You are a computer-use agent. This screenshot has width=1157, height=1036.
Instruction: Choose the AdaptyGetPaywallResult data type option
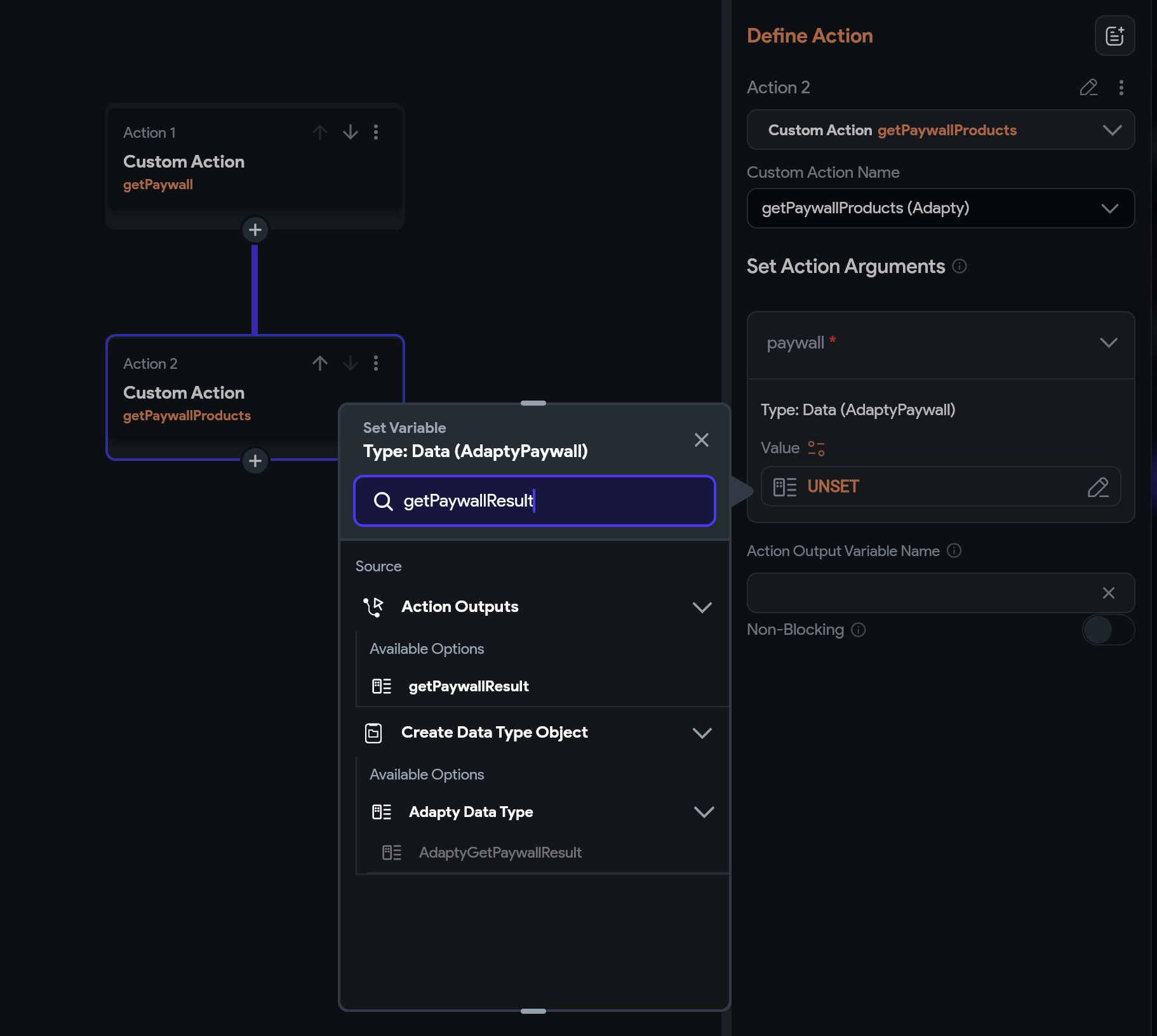pos(500,853)
